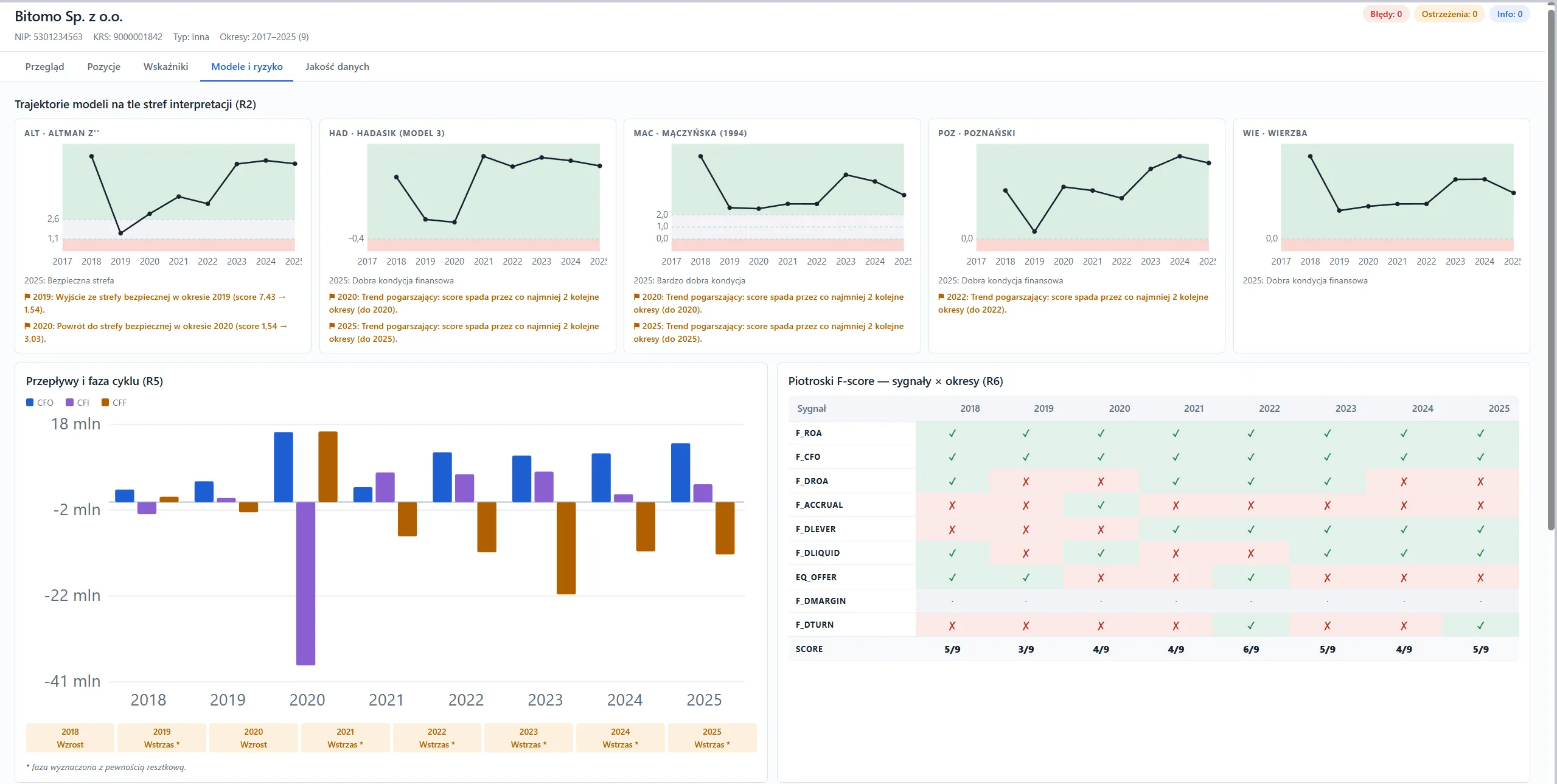1557x784 pixels.
Task: Click the F_DLEVER red X for 2020
Action: pos(1101,529)
